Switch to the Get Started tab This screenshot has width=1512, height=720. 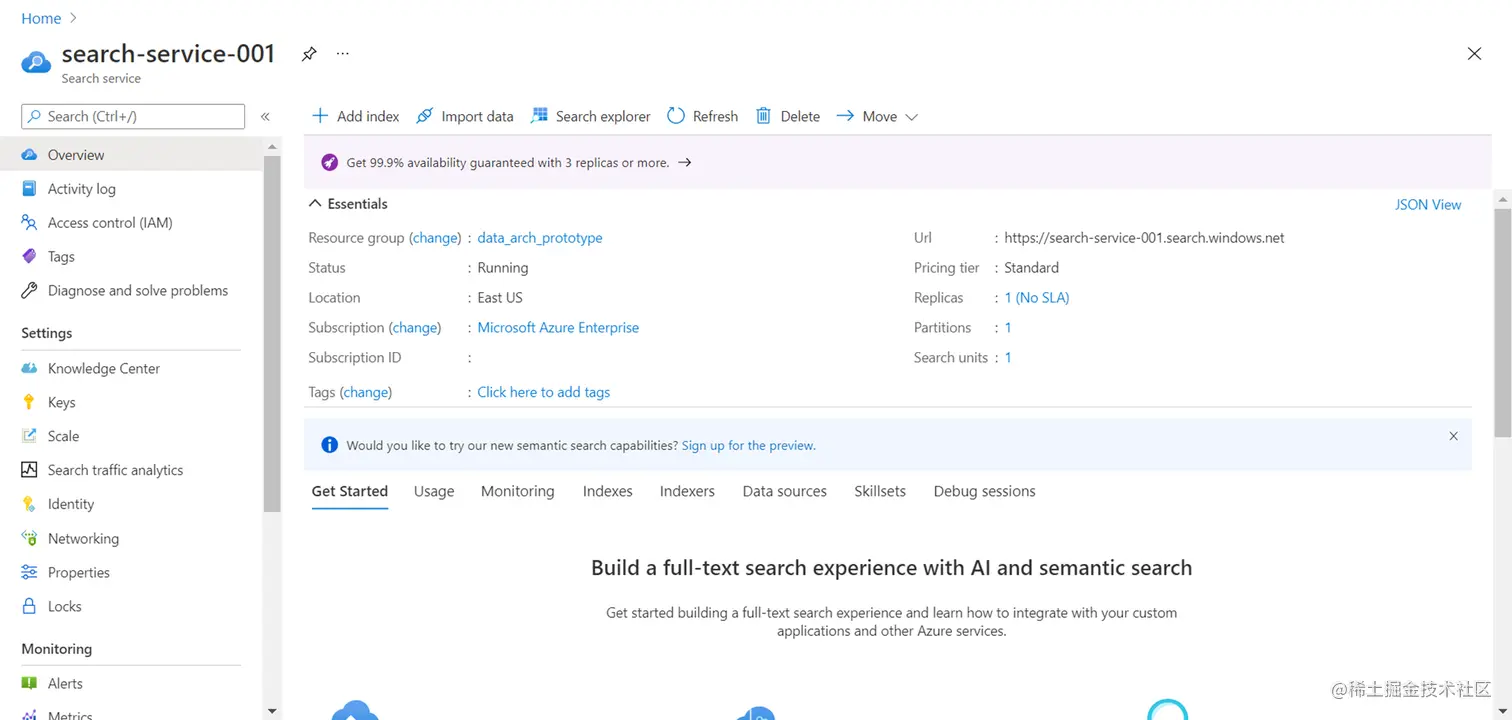tap(350, 491)
